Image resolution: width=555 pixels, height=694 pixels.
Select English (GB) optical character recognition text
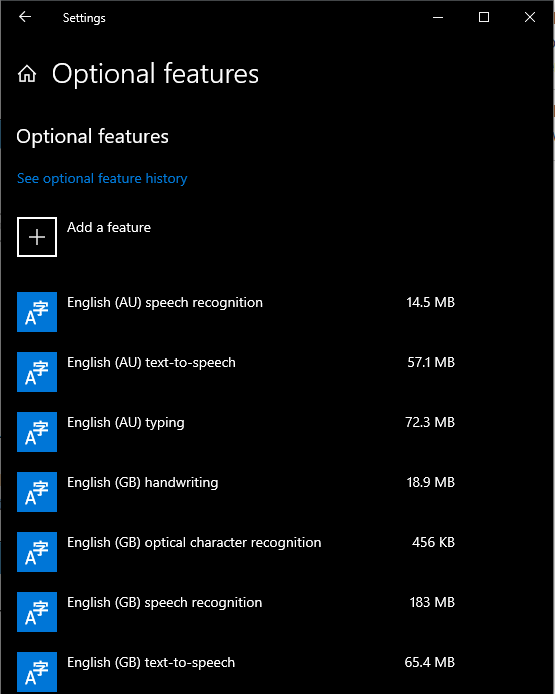(x=194, y=543)
